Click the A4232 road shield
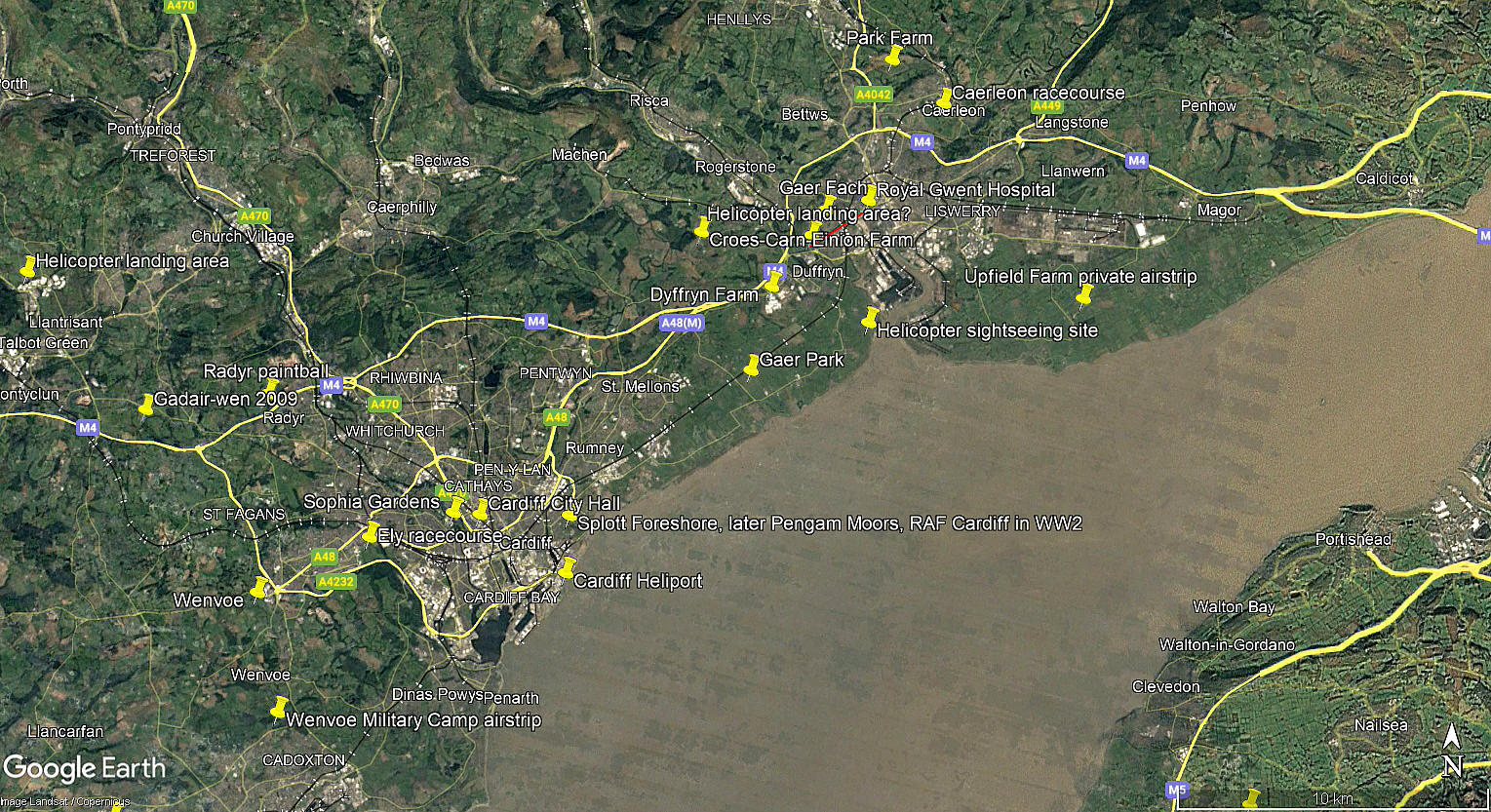 coord(336,582)
